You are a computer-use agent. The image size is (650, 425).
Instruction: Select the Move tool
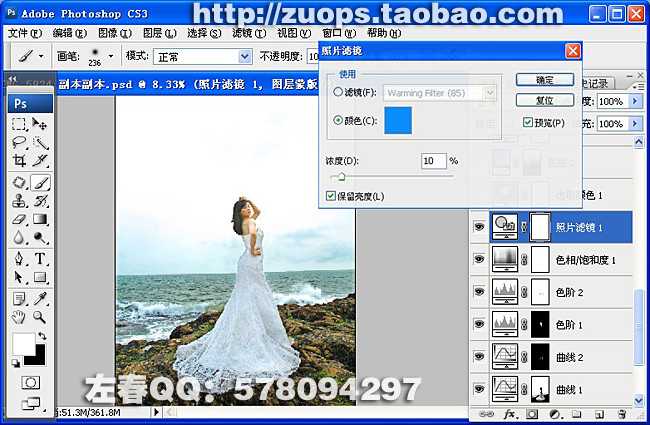click(40, 124)
